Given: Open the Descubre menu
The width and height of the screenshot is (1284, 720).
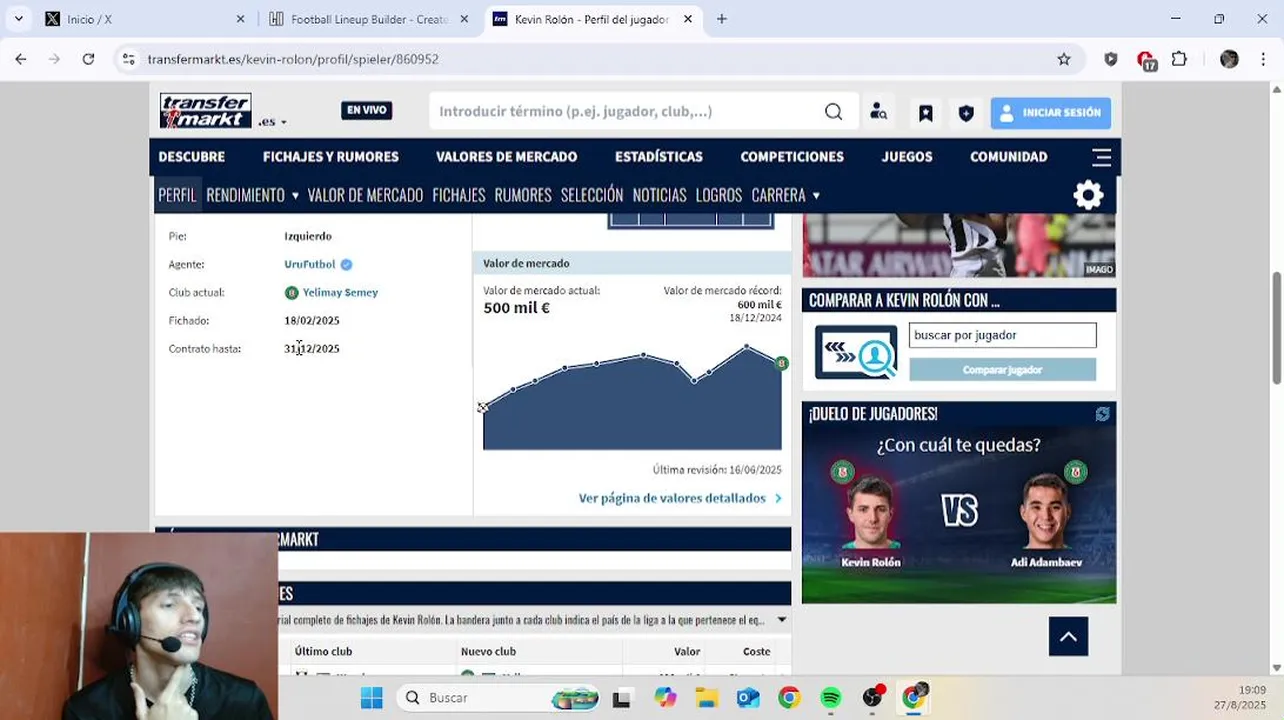Looking at the screenshot, I should point(191,157).
